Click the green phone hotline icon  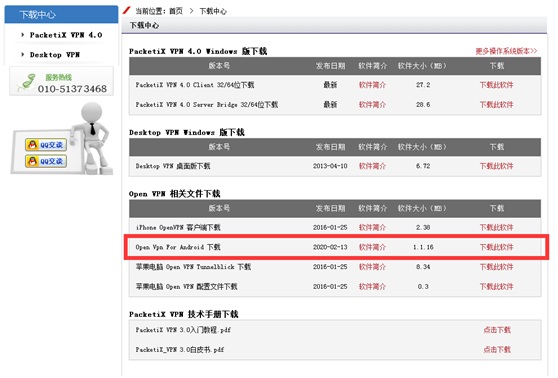tap(27, 82)
